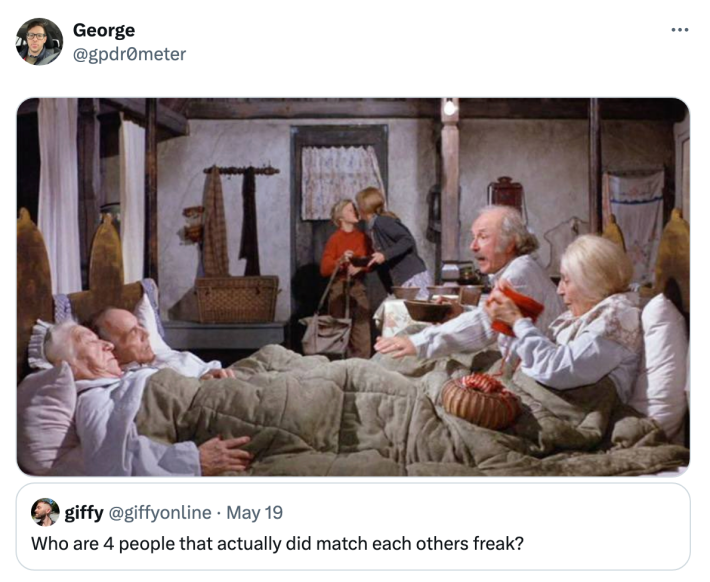Click the canvas bag on the floor
The width and height of the screenshot is (710, 582).
click(x=326, y=333)
